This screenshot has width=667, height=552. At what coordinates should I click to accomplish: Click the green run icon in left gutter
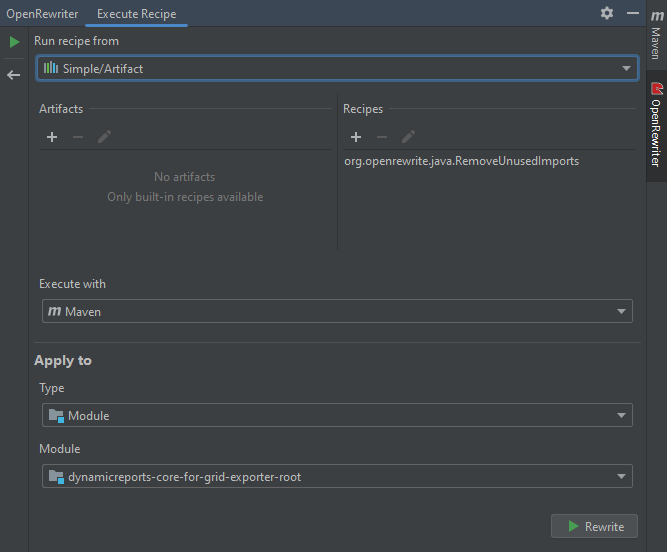(x=14, y=42)
